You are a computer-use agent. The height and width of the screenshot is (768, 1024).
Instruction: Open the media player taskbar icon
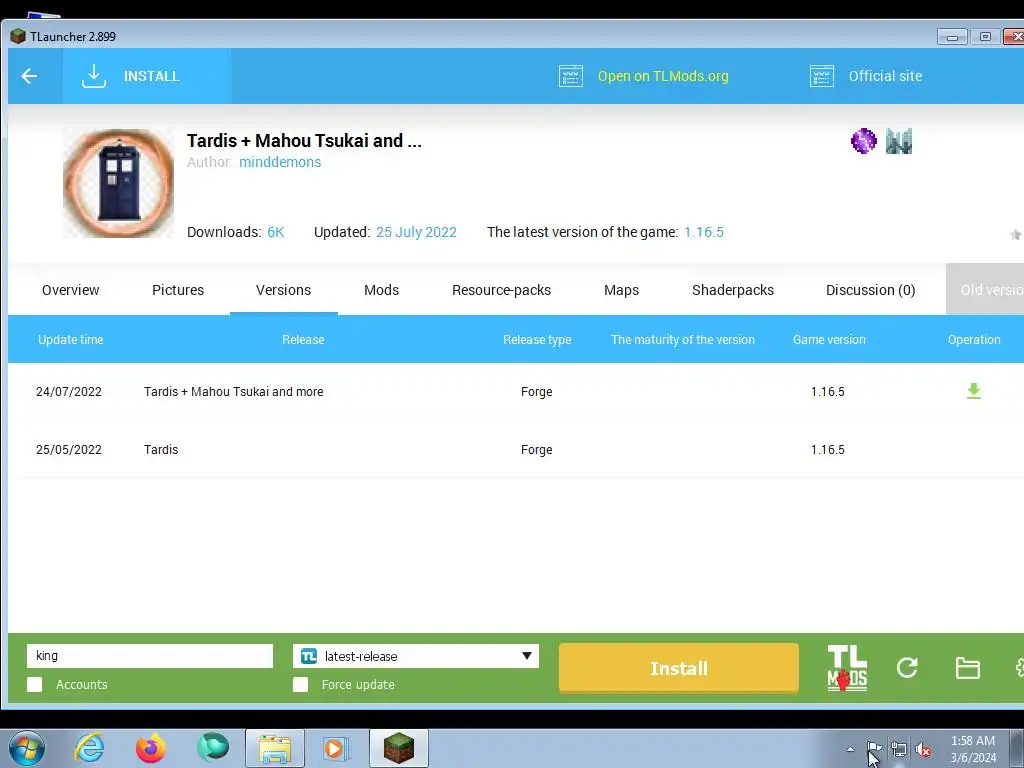(336, 748)
